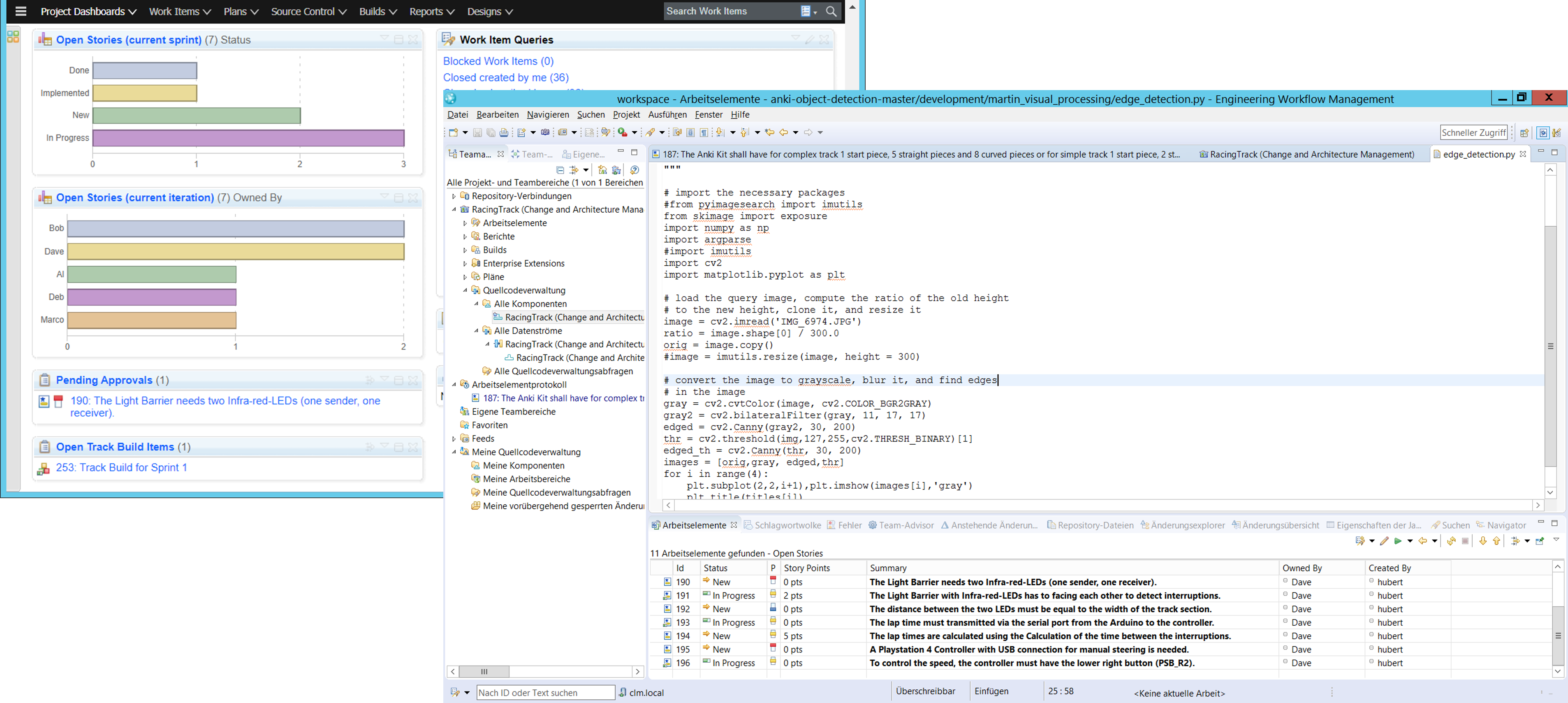This screenshot has width=1568, height=703.
Task: Open the Navigieren menu
Action: pyautogui.click(x=548, y=114)
